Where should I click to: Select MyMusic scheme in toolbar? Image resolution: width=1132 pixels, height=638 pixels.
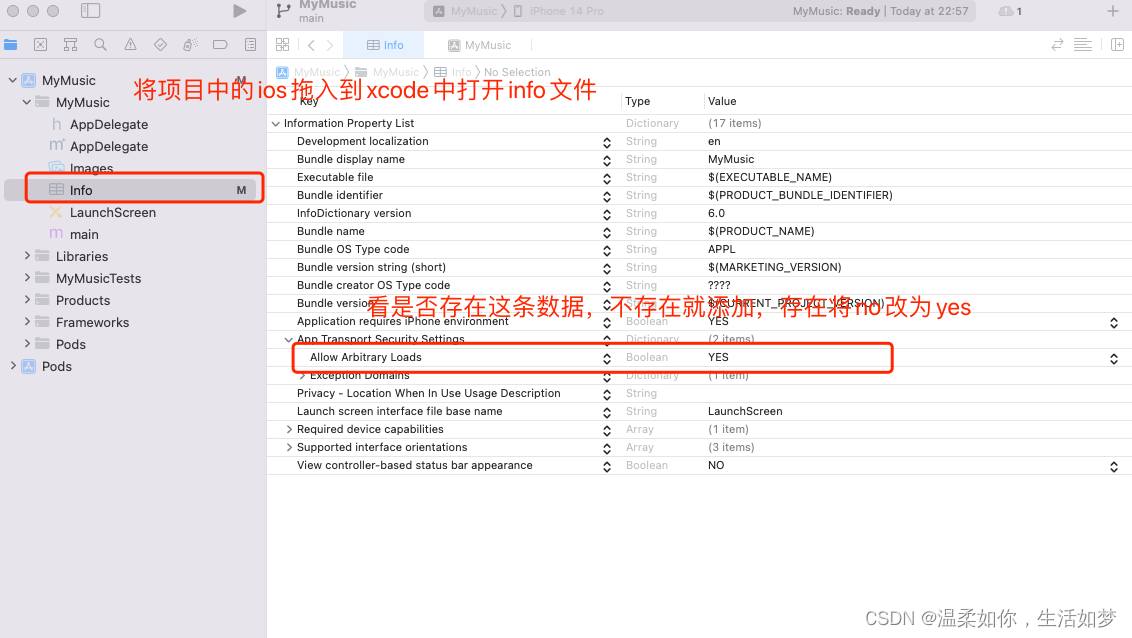tap(466, 11)
